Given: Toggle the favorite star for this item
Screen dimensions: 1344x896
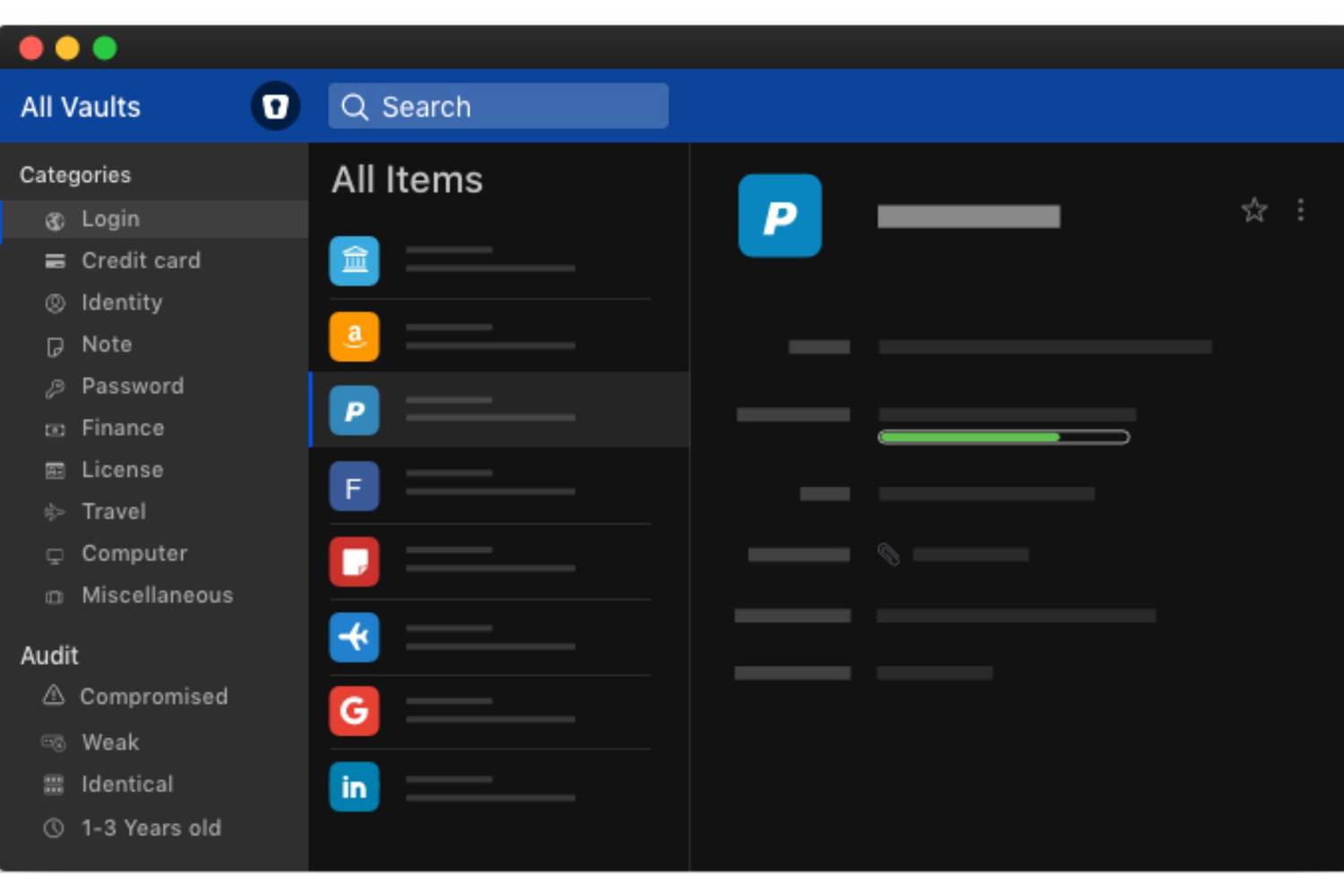Looking at the screenshot, I should tap(1254, 211).
